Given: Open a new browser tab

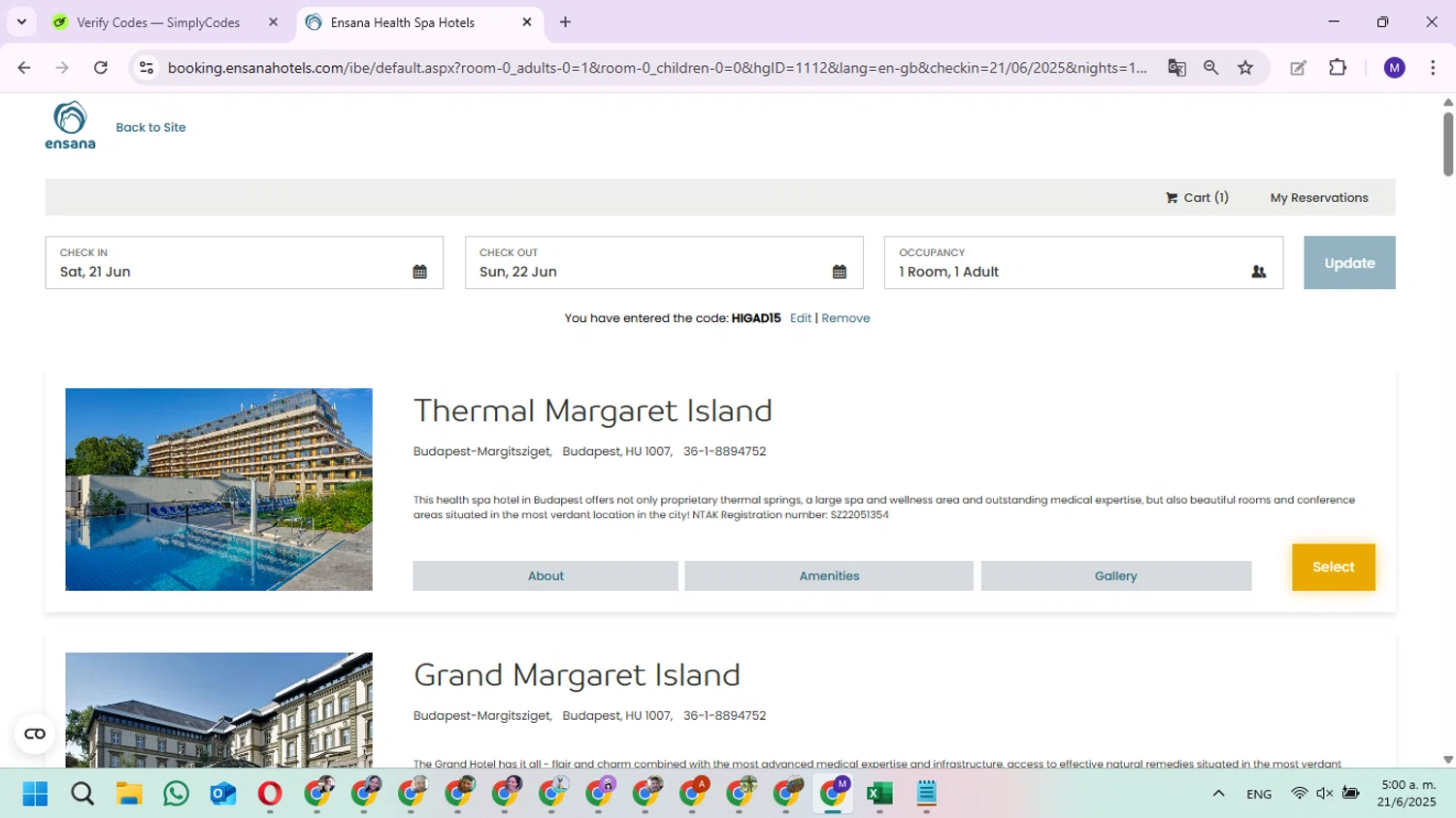Looking at the screenshot, I should coord(565,22).
